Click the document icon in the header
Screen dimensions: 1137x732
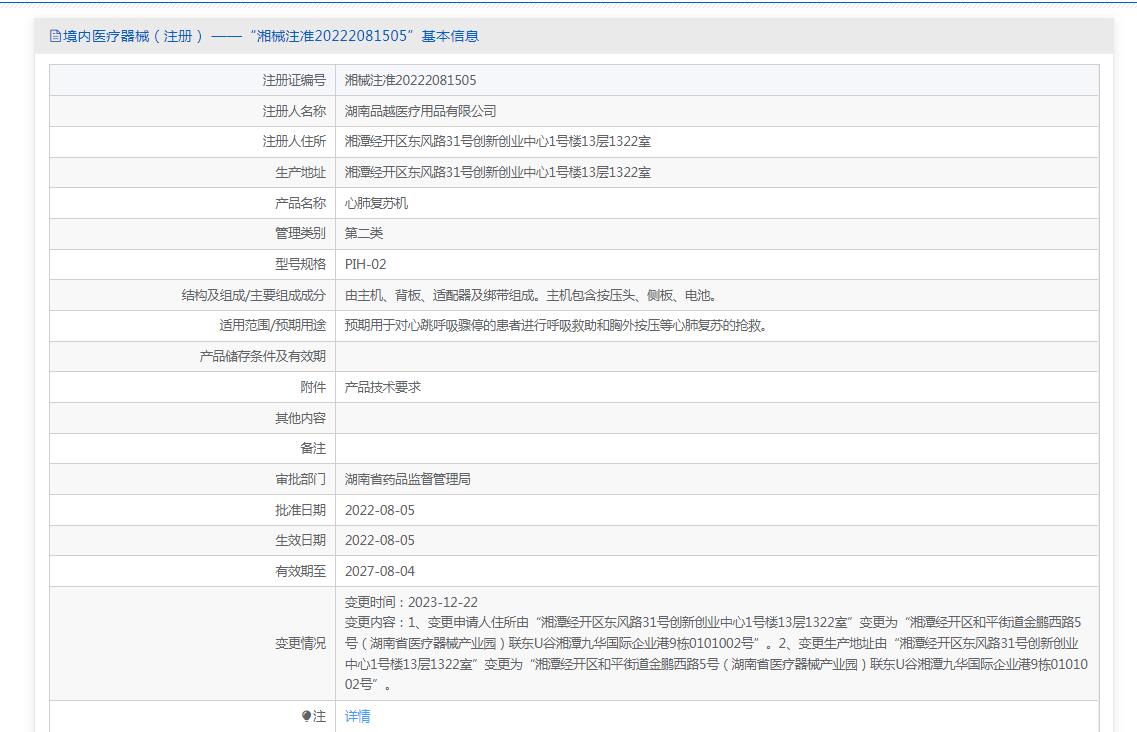(x=55, y=36)
